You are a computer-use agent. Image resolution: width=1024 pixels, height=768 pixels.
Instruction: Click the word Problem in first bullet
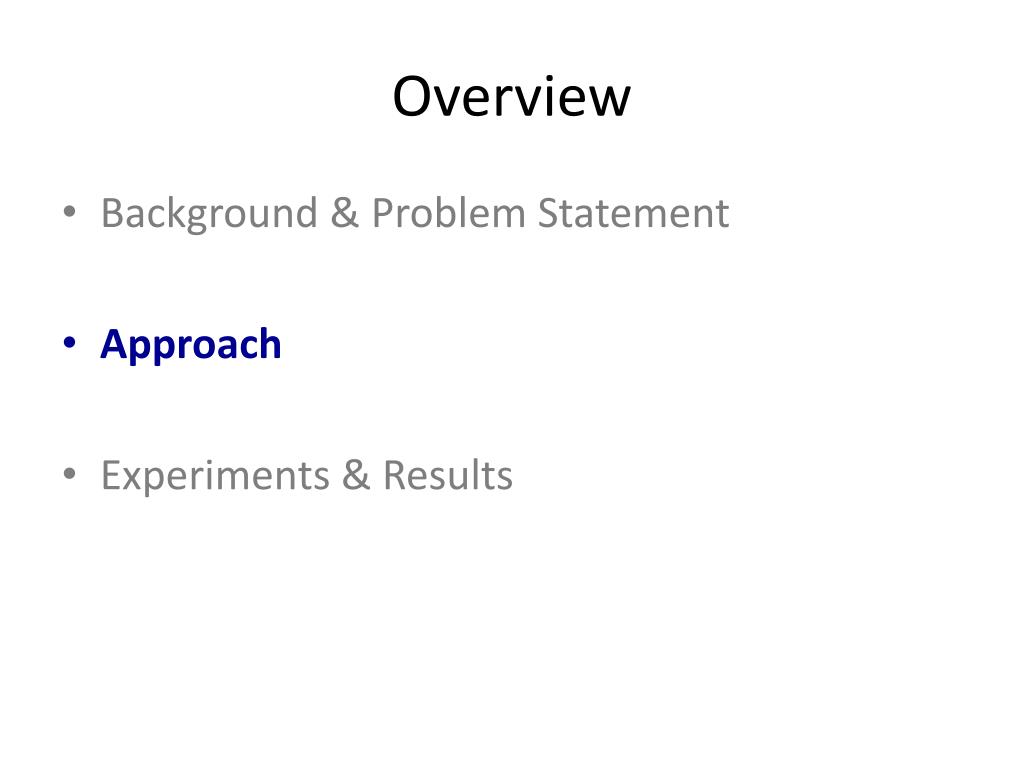coord(448,213)
